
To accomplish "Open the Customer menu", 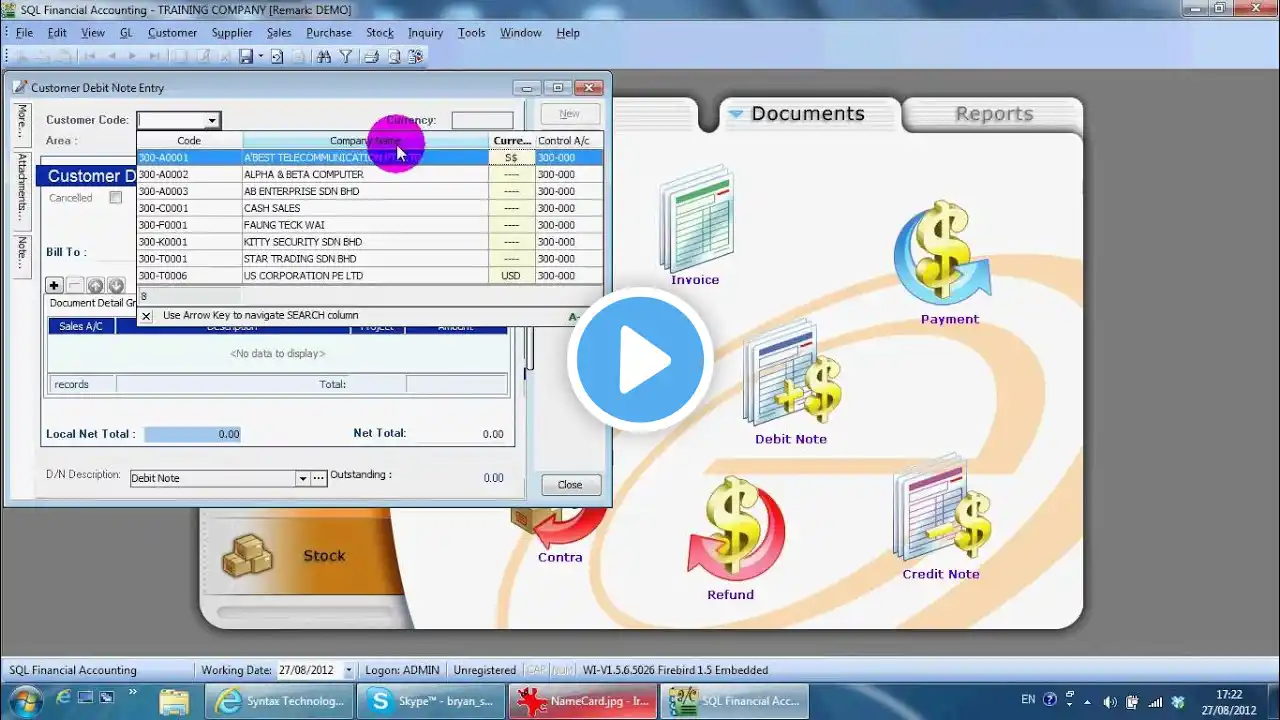I will (172, 33).
